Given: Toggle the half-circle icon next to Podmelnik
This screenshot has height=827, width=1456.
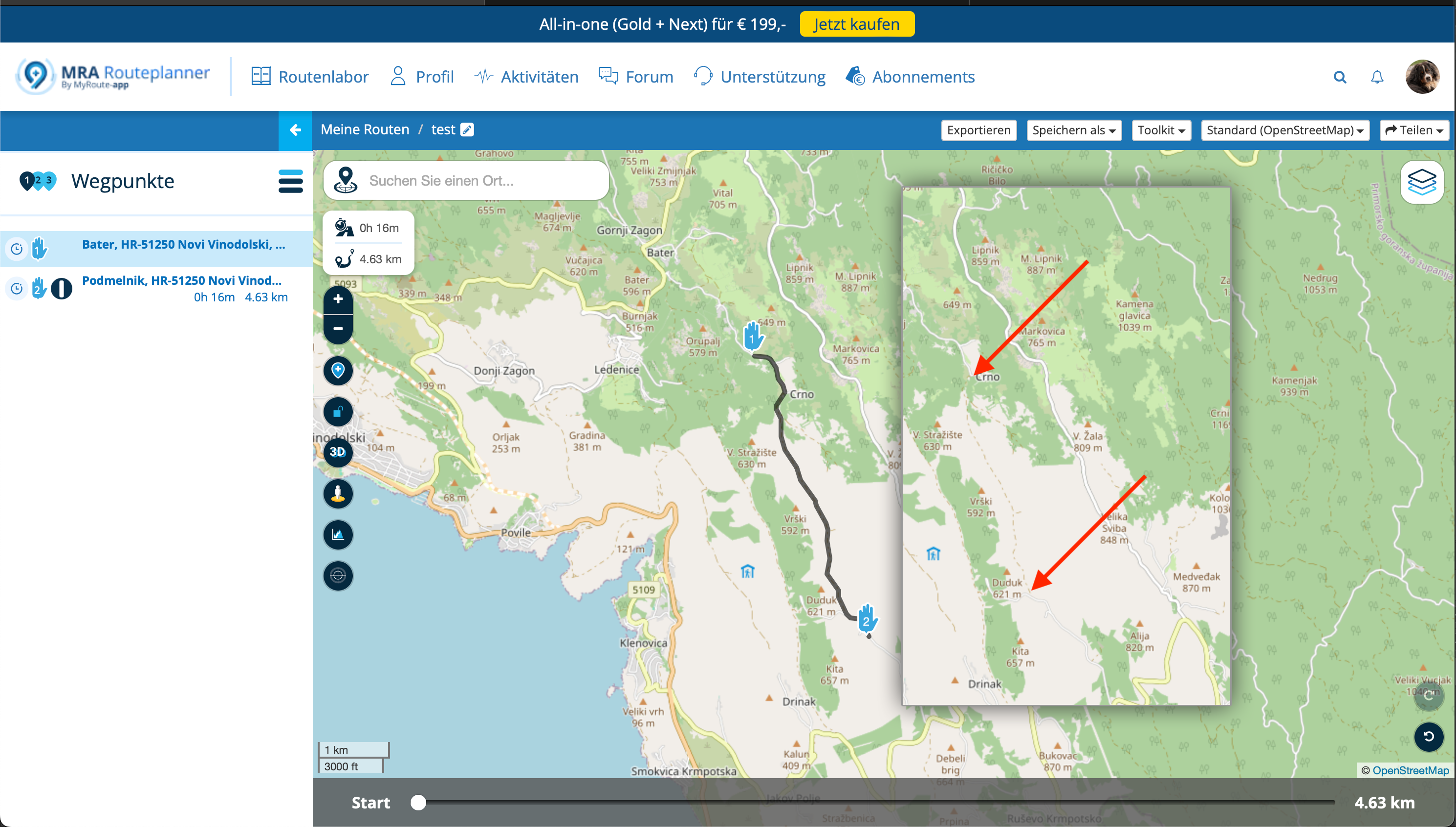Looking at the screenshot, I should pyautogui.click(x=62, y=289).
